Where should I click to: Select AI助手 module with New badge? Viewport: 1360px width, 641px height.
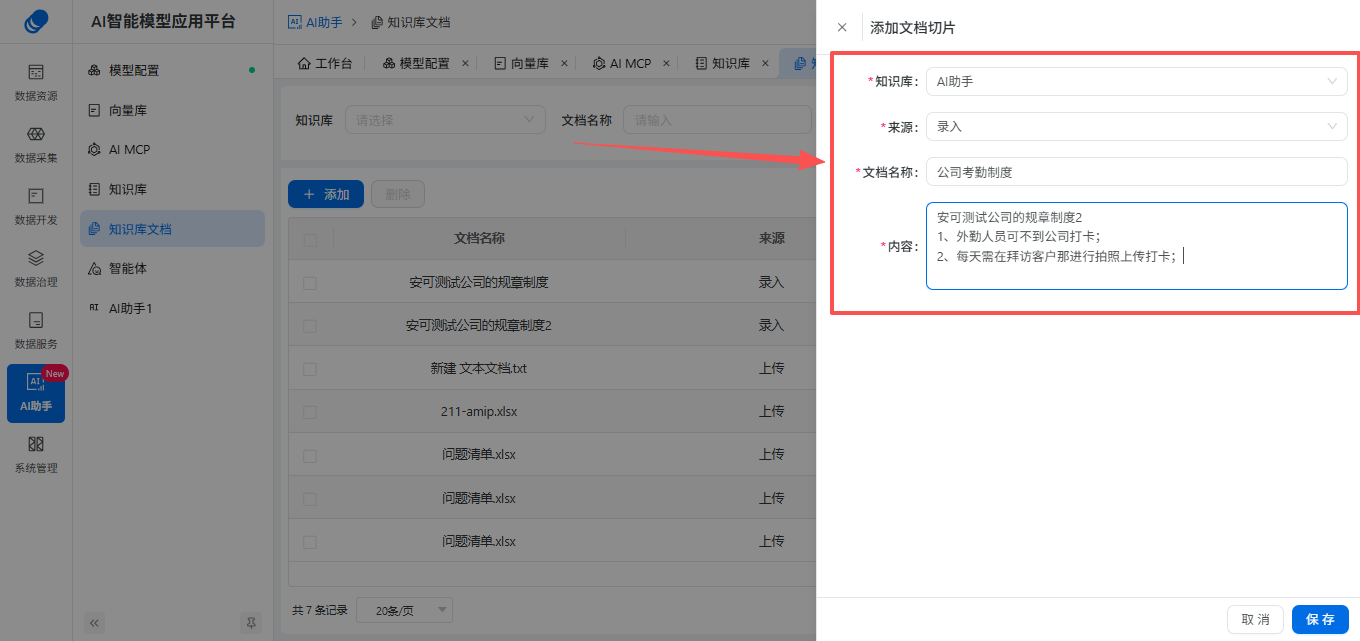click(36, 393)
